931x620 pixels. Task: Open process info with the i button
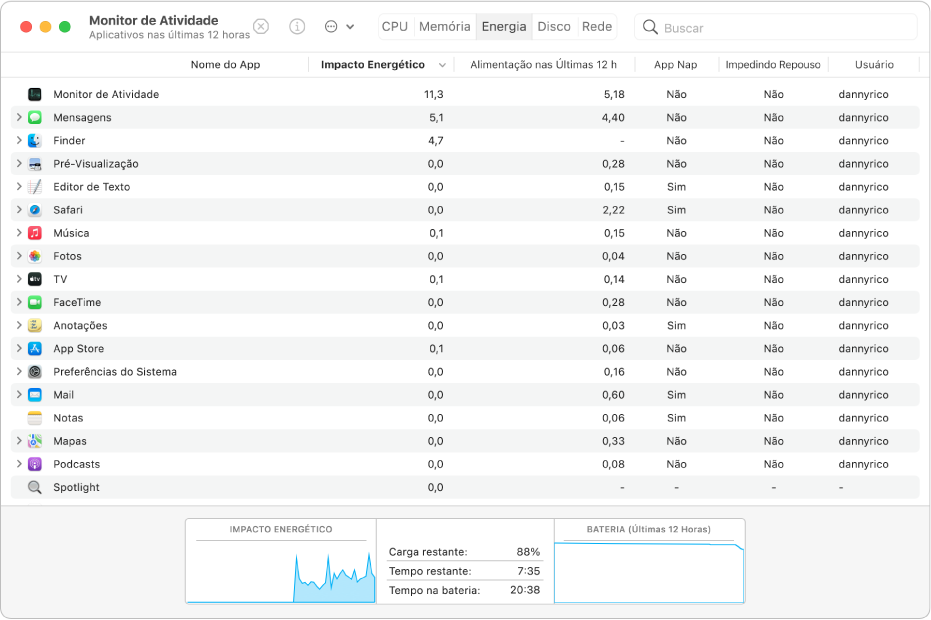click(297, 27)
